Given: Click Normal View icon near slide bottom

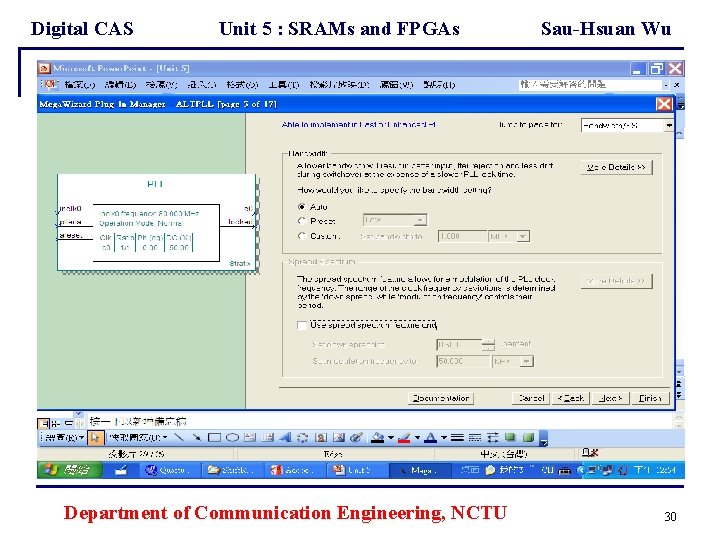Looking at the screenshot, I should pos(44,422).
